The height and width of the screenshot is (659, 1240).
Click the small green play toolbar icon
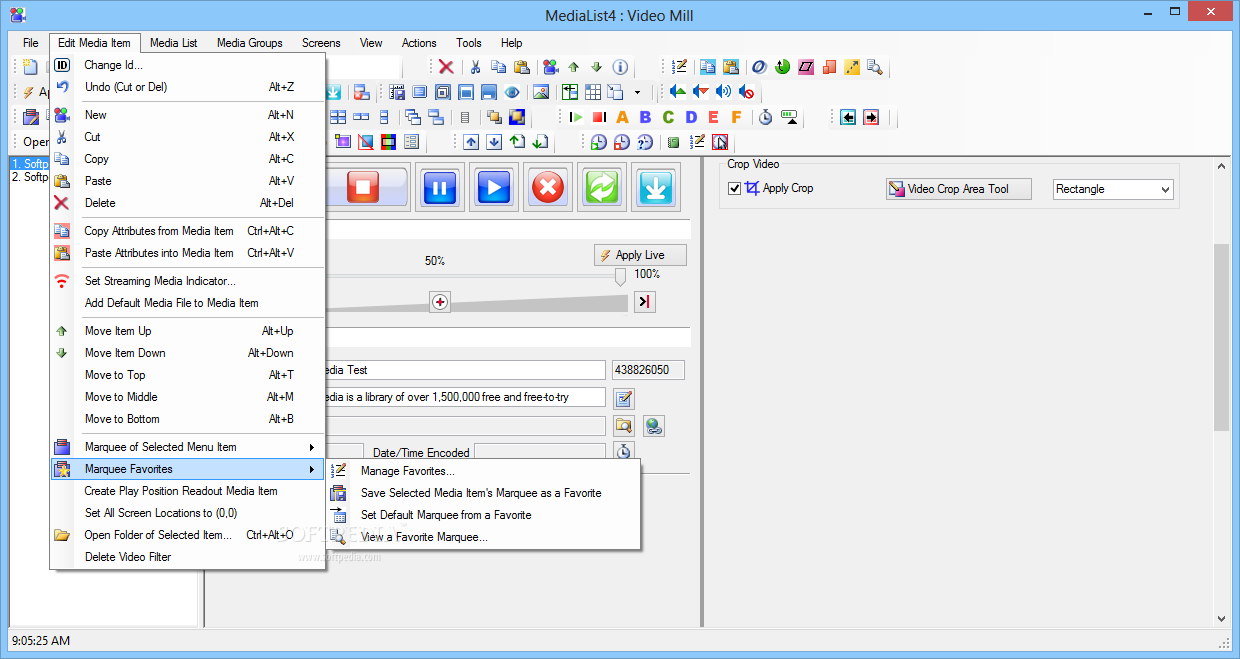(x=576, y=117)
